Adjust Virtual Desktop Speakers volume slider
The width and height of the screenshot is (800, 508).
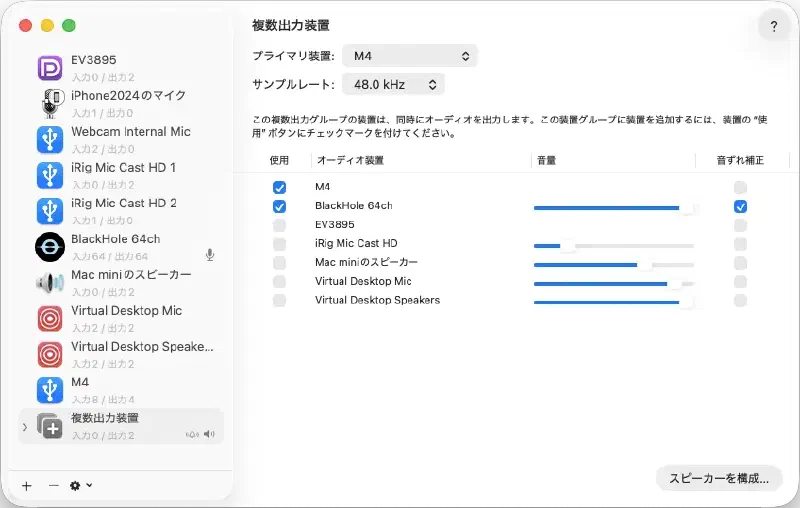pyautogui.click(x=614, y=302)
